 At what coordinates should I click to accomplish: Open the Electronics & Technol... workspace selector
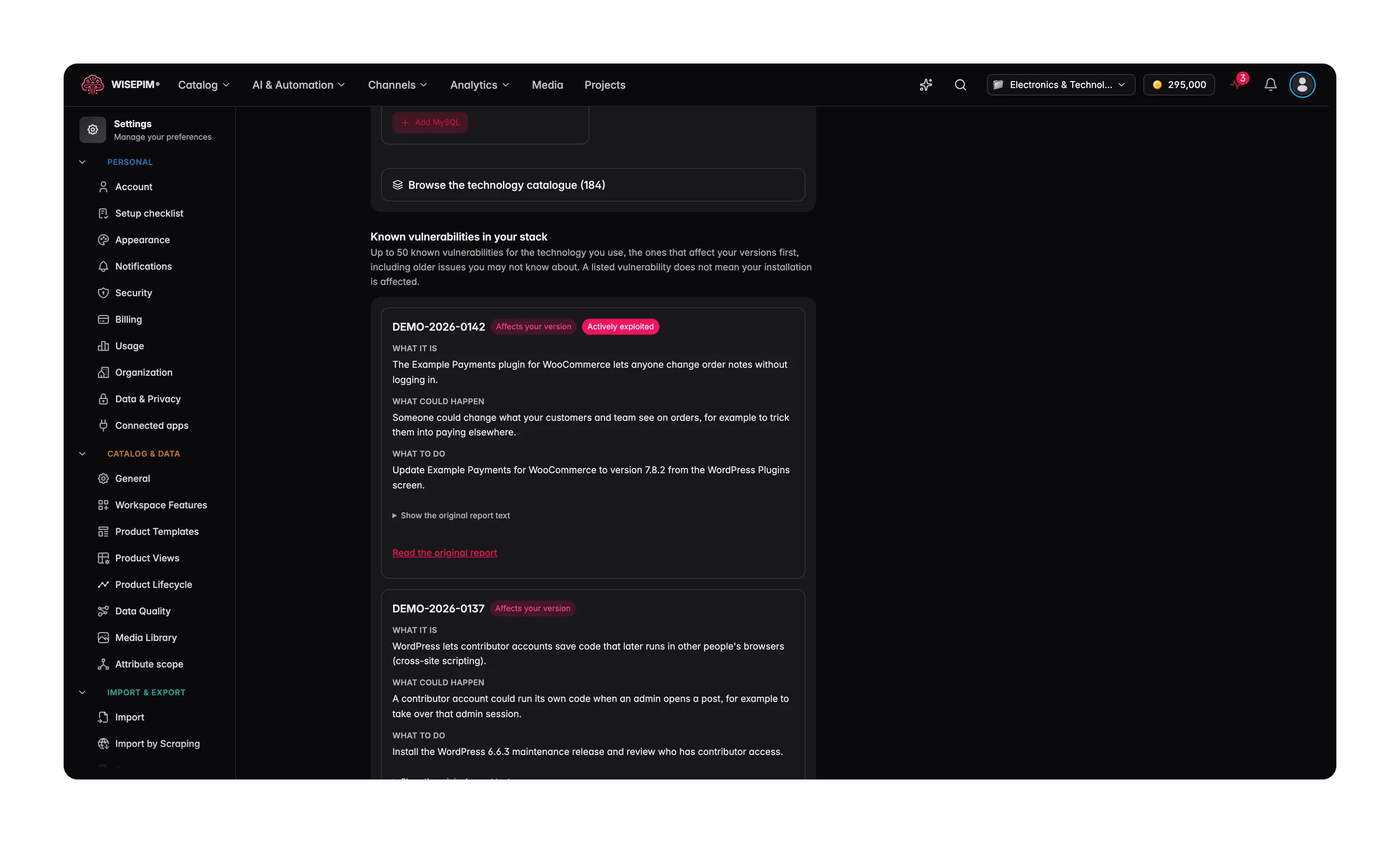[1060, 85]
